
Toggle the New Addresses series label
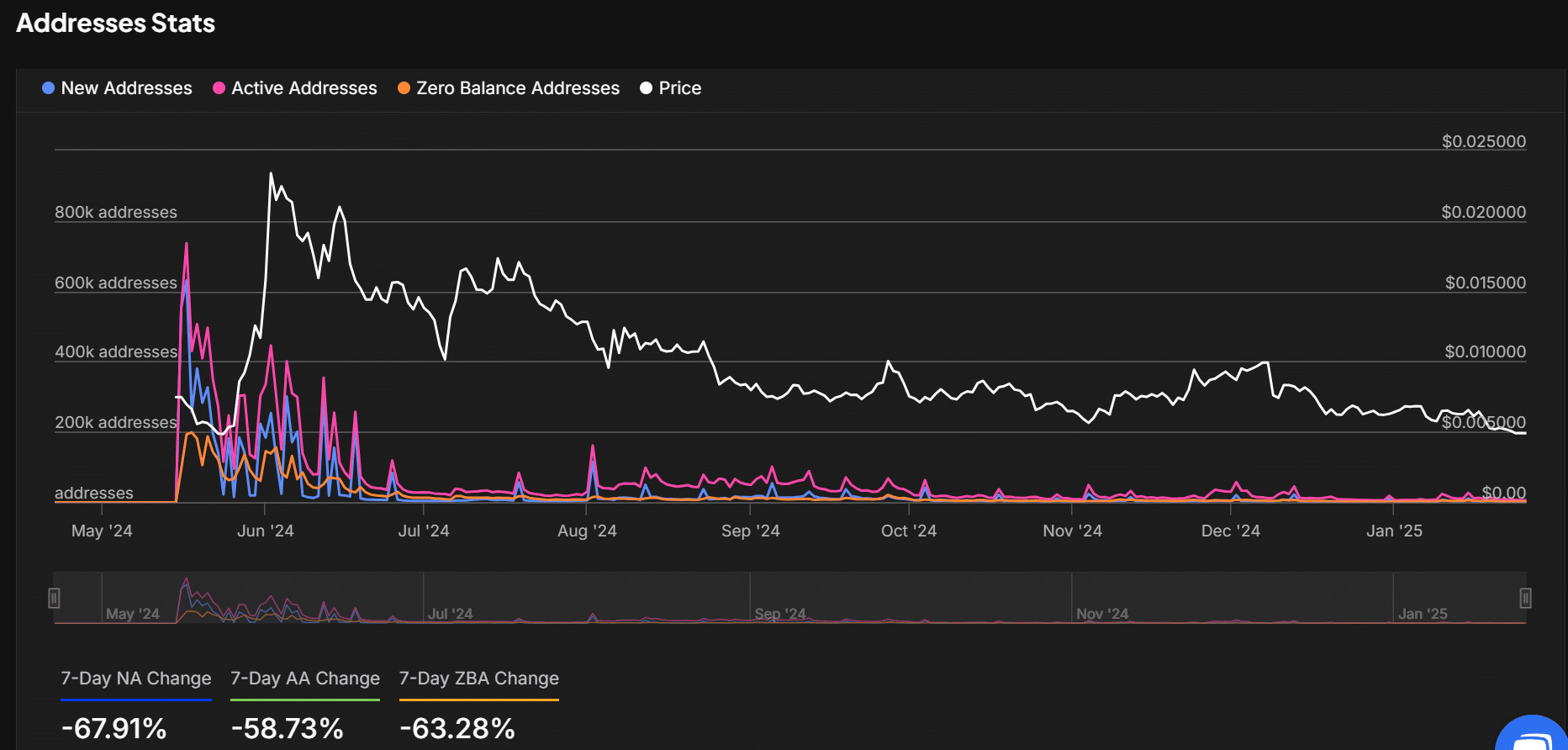pos(126,88)
